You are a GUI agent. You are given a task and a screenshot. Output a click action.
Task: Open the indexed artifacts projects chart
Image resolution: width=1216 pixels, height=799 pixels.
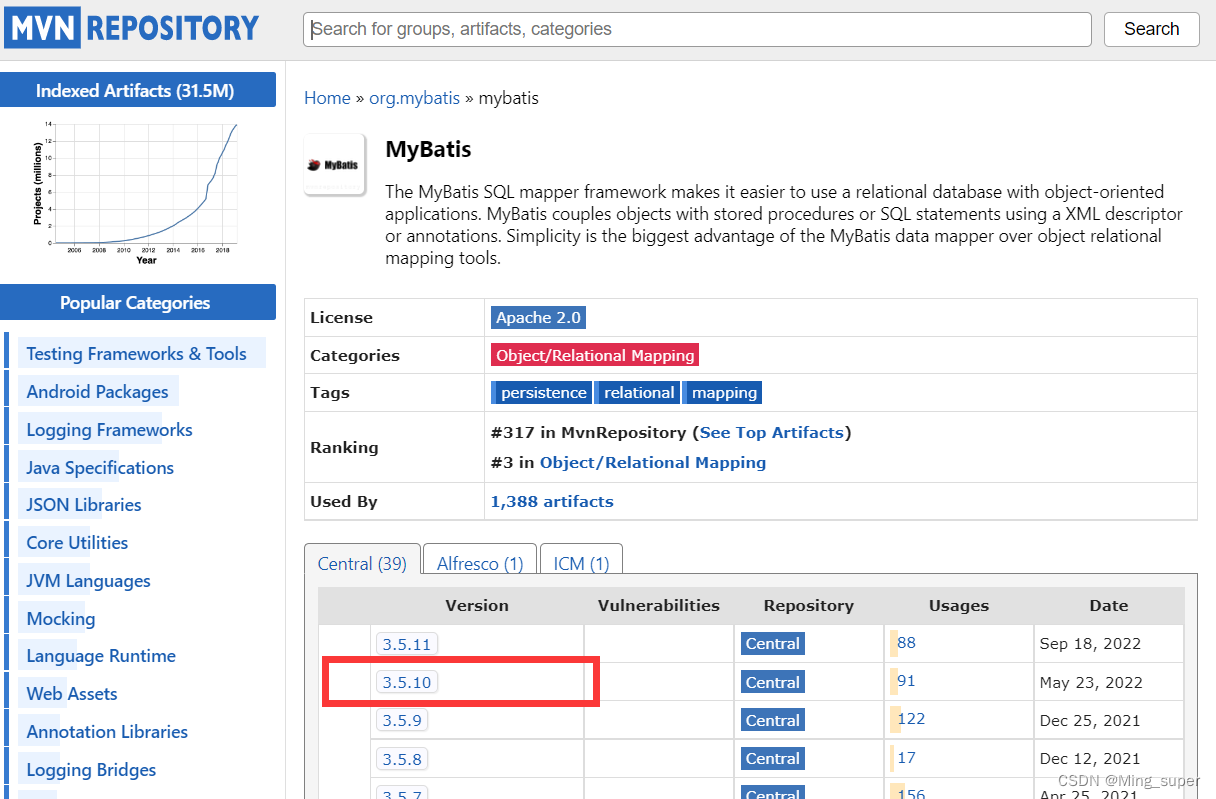pos(137,192)
